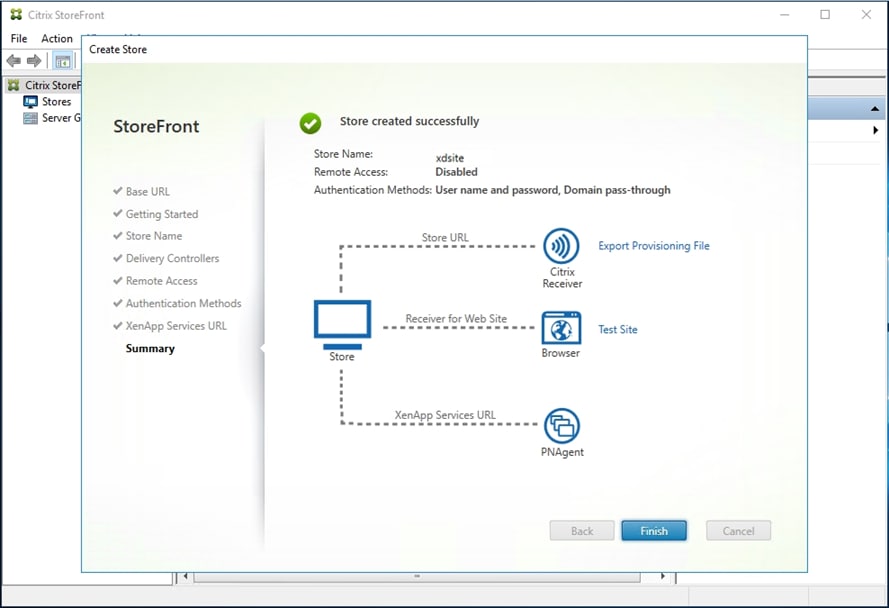The height and width of the screenshot is (608, 889).
Task: Click the Summary wizard step
Action: [150, 348]
